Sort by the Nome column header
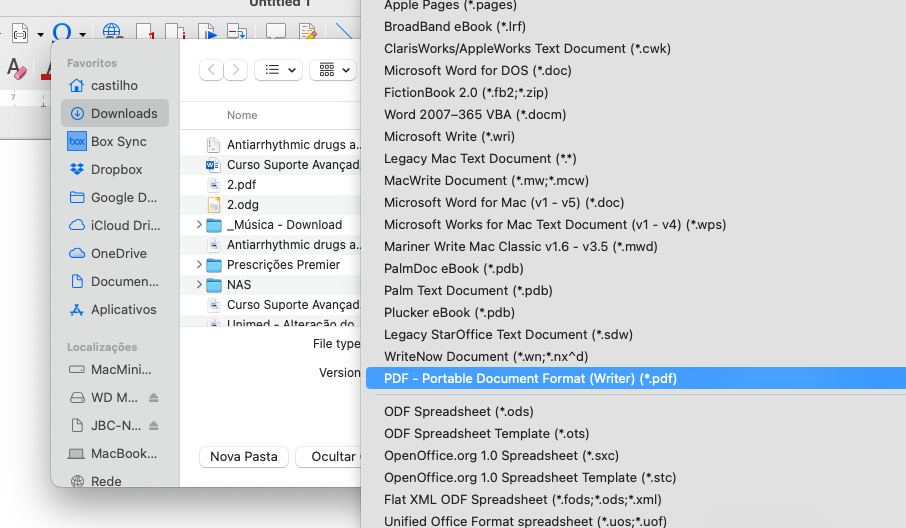Image resolution: width=906 pixels, height=528 pixels. pyautogui.click(x=242, y=115)
